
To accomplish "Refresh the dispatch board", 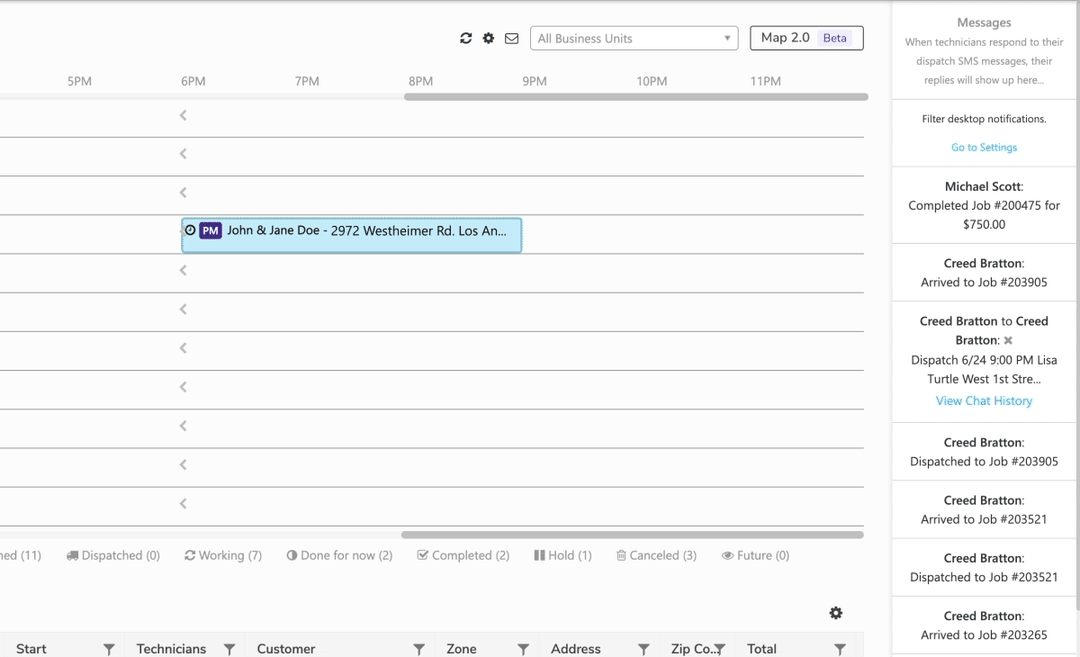I will (x=466, y=39).
